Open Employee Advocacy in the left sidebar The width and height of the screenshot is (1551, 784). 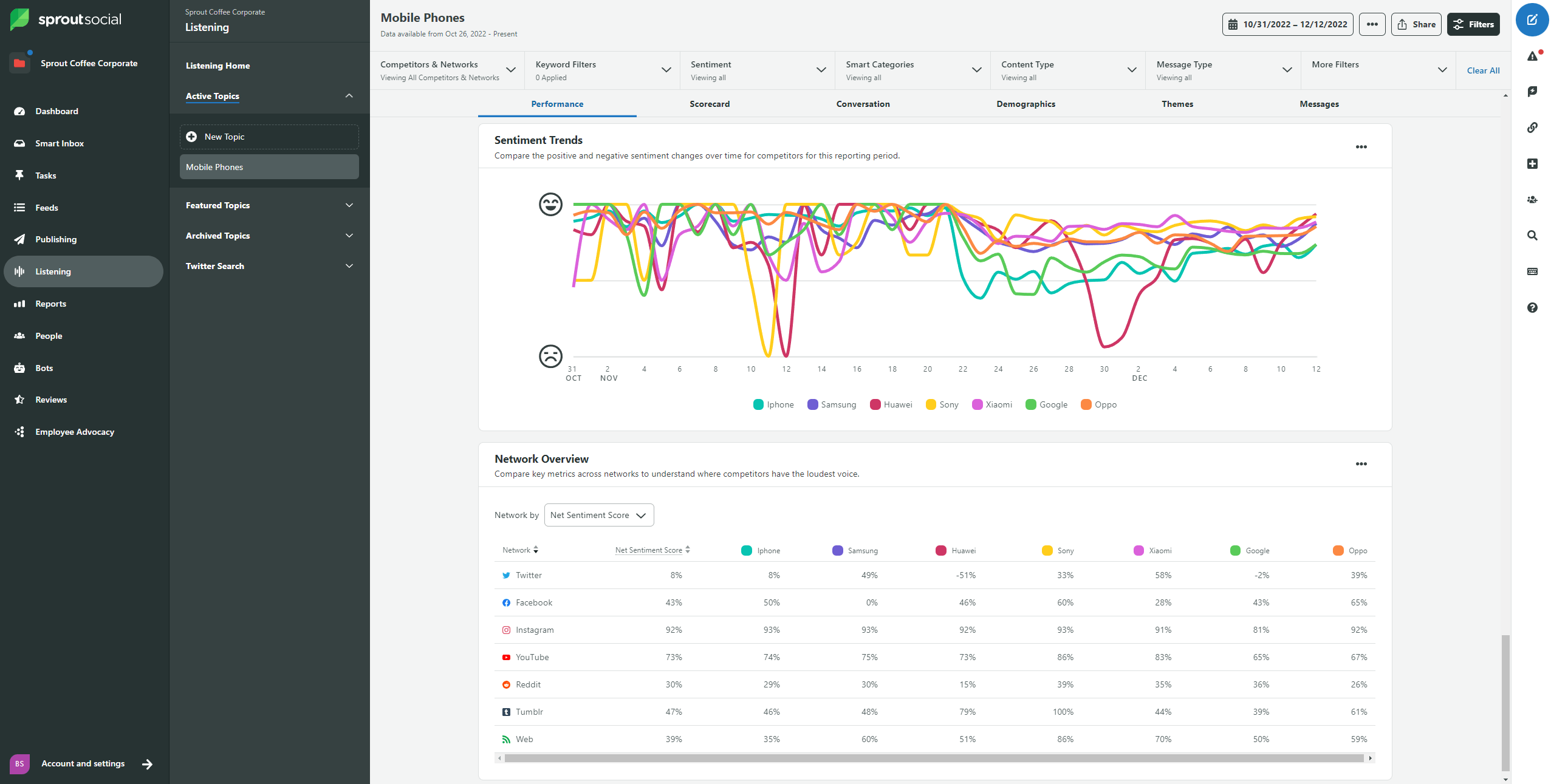pyautogui.click(x=74, y=431)
